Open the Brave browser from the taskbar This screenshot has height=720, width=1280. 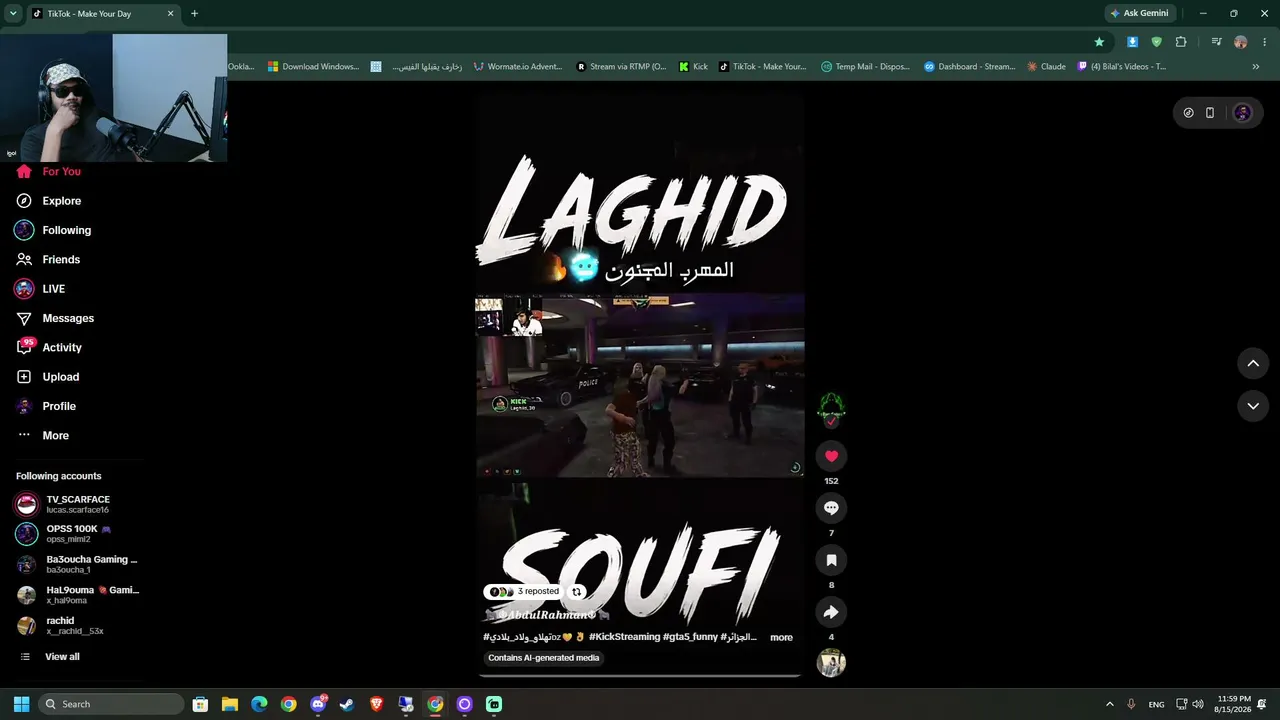point(376,704)
